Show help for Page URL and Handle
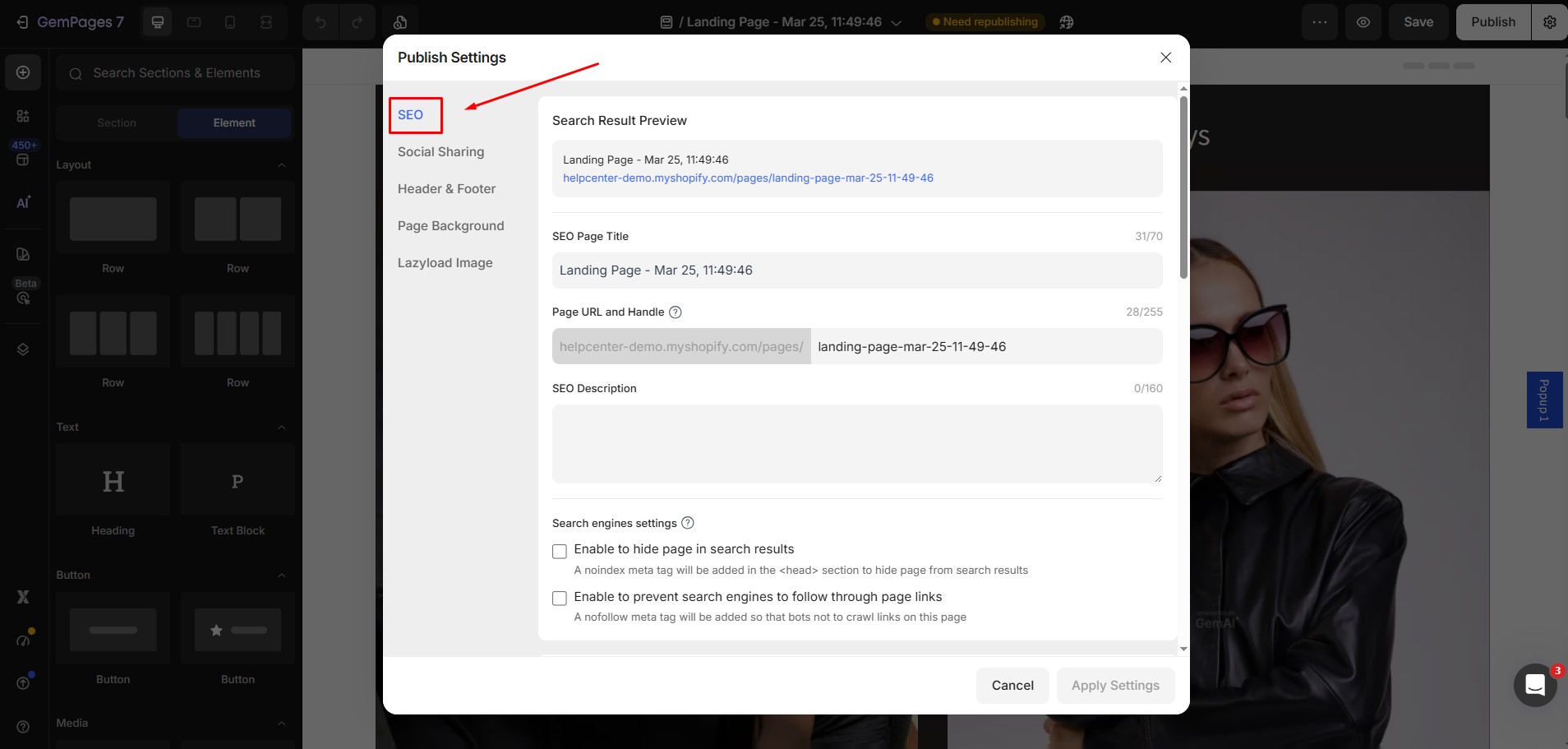The image size is (1568, 749). click(676, 312)
